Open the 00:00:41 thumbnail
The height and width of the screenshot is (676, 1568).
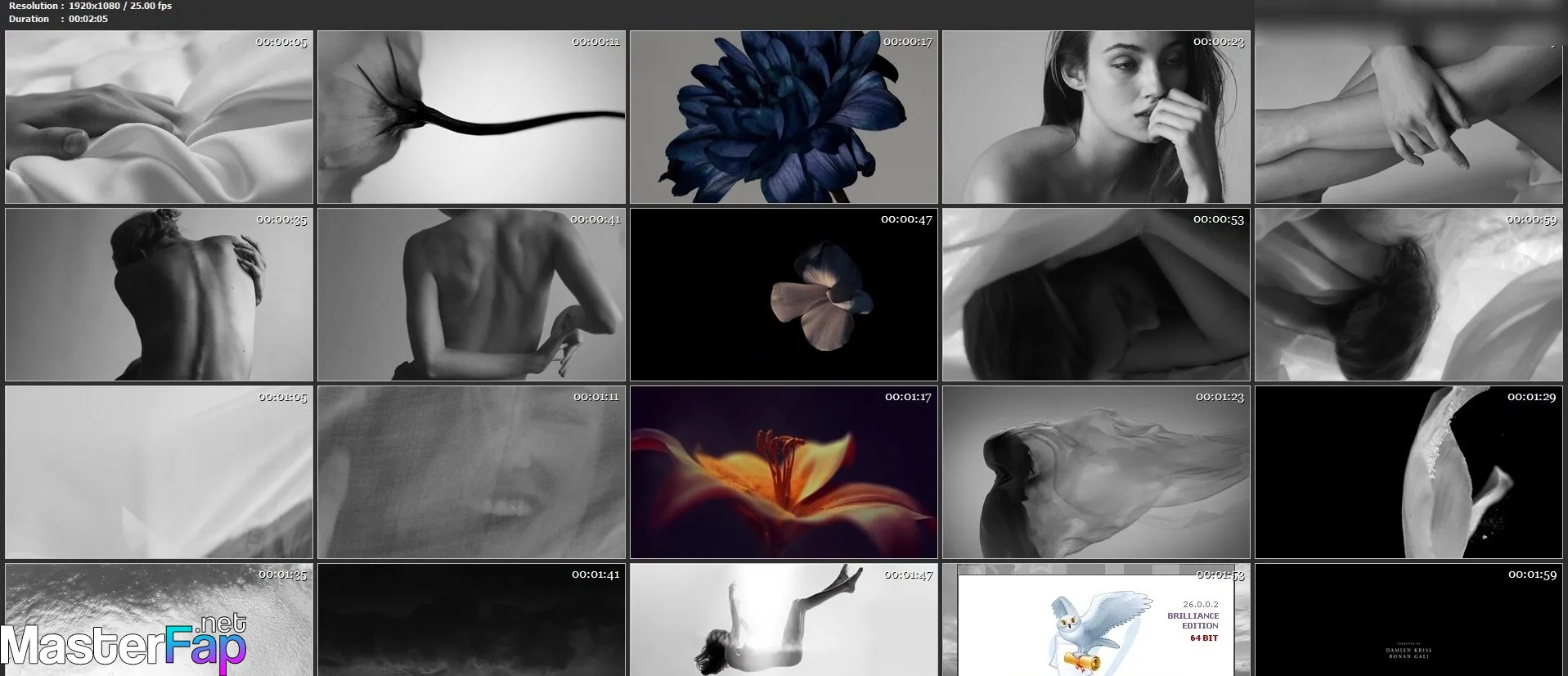[x=471, y=295]
